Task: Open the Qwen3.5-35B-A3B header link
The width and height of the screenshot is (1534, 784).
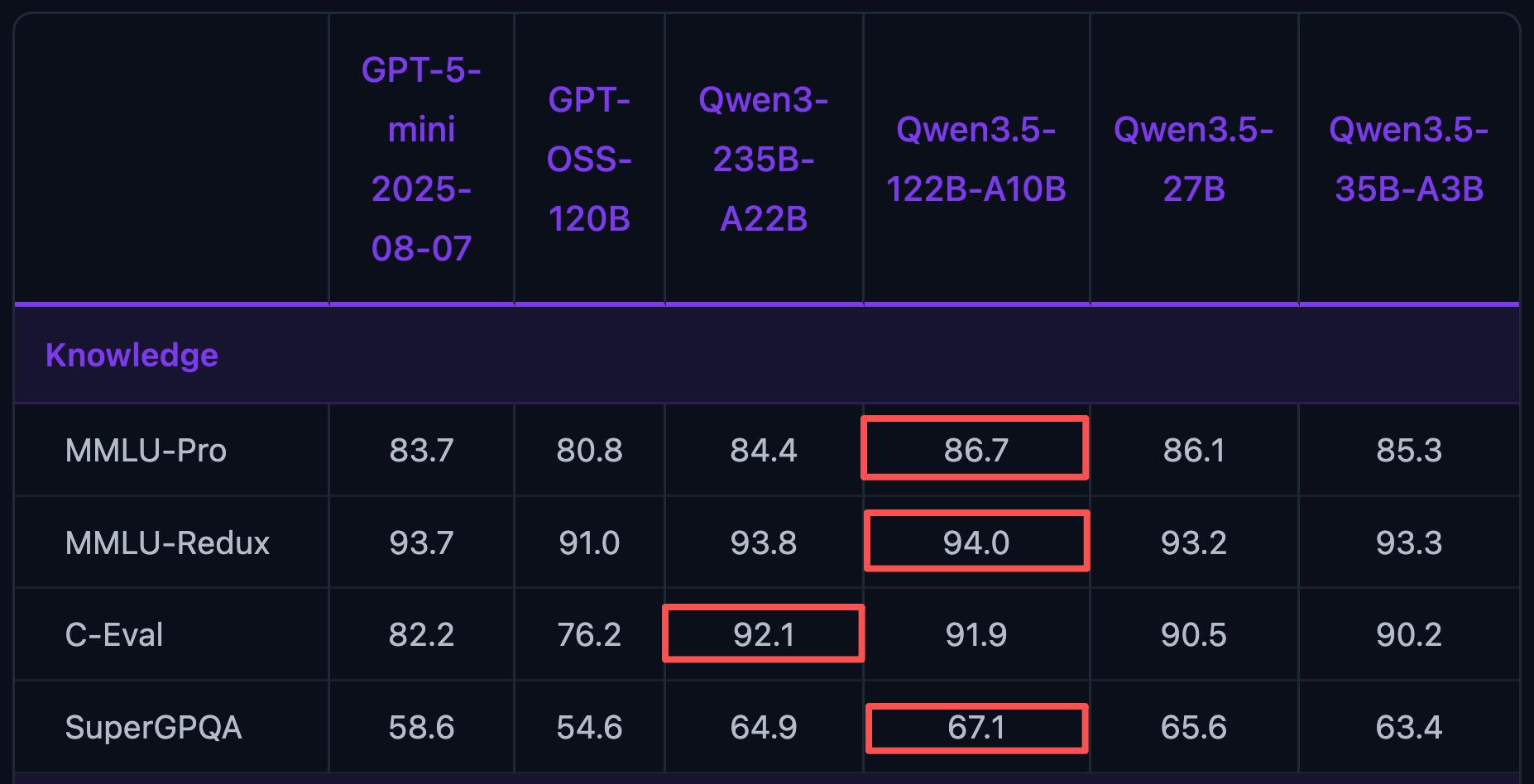Action: (1408, 159)
